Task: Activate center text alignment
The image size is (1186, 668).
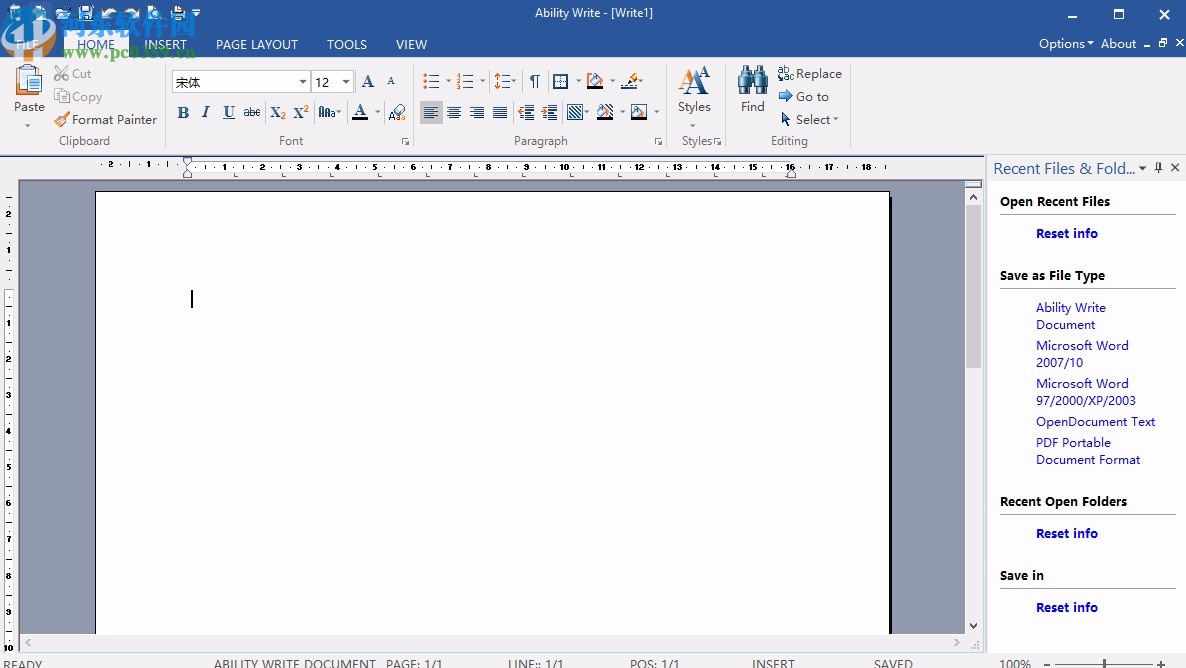Action: click(454, 112)
